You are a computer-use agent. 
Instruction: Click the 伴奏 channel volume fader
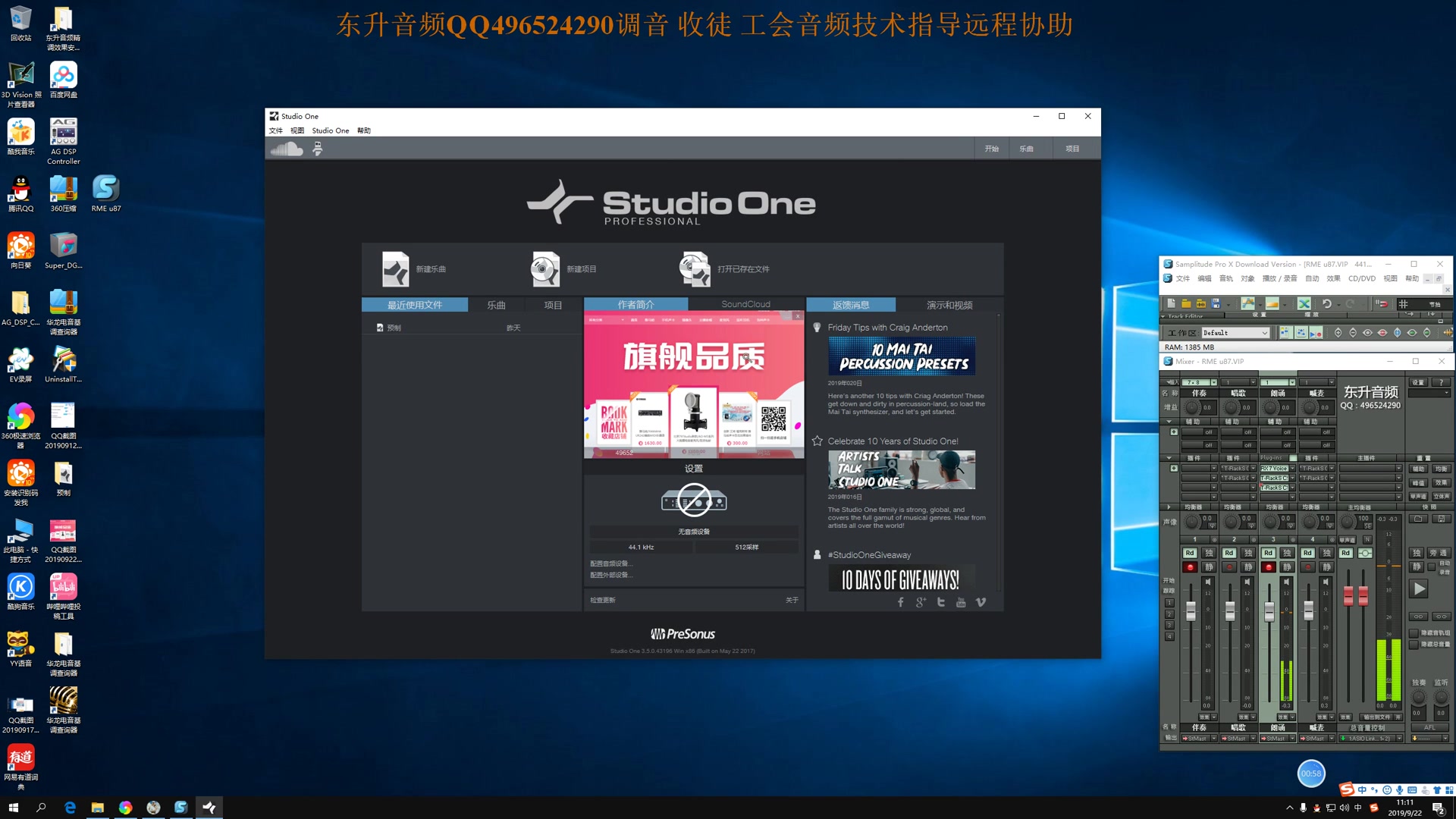tap(1191, 611)
